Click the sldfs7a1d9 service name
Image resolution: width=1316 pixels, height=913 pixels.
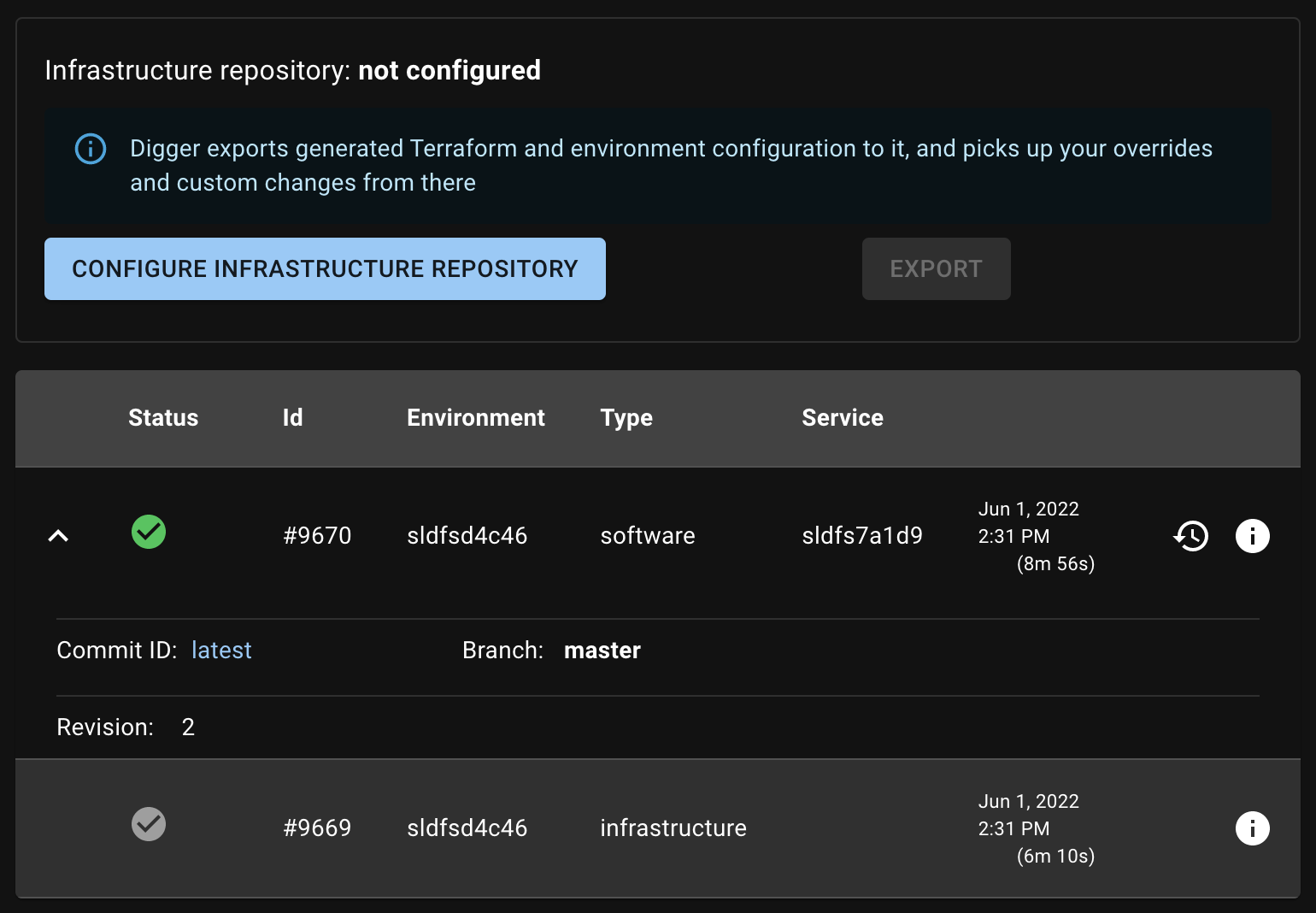(862, 536)
